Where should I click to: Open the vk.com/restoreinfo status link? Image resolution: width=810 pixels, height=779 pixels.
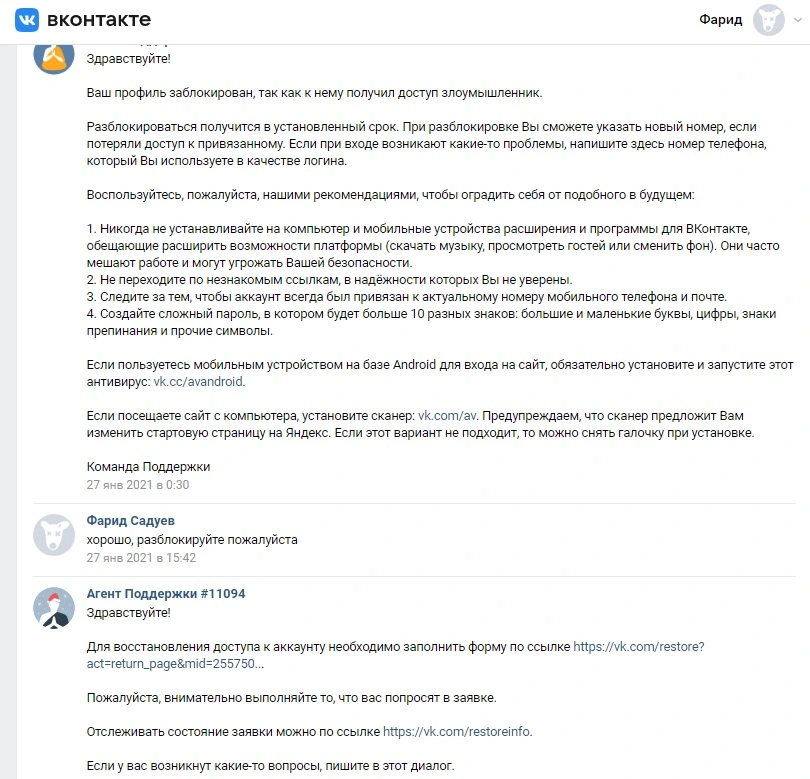pyautogui.click(x=456, y=732)
